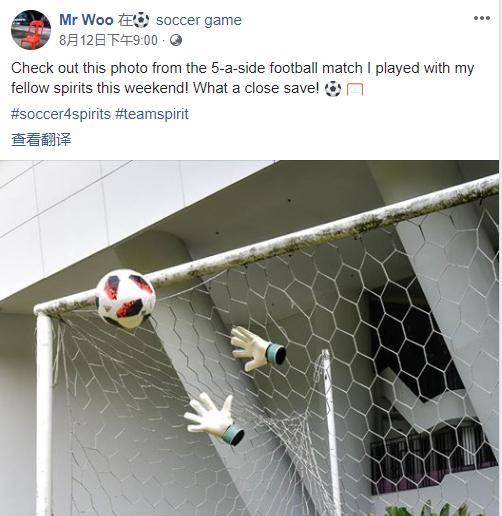502x516 pixels.
Task: Click the globe public privacy icon
Action: [x=176, y=40]
